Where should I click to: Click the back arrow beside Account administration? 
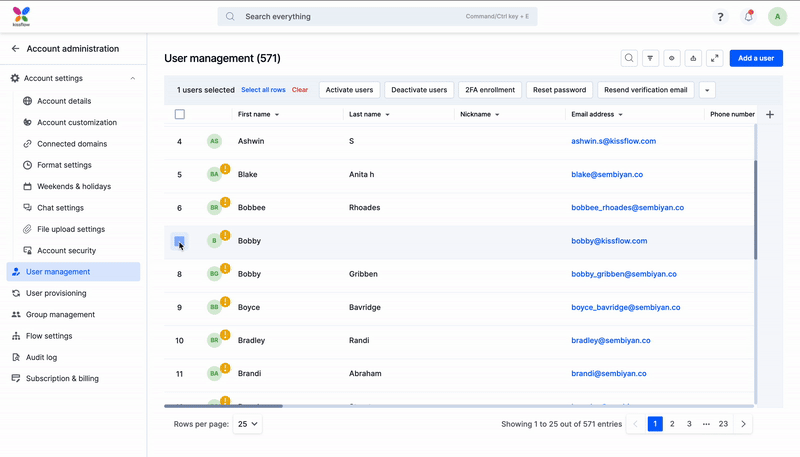tap(15, 48)
